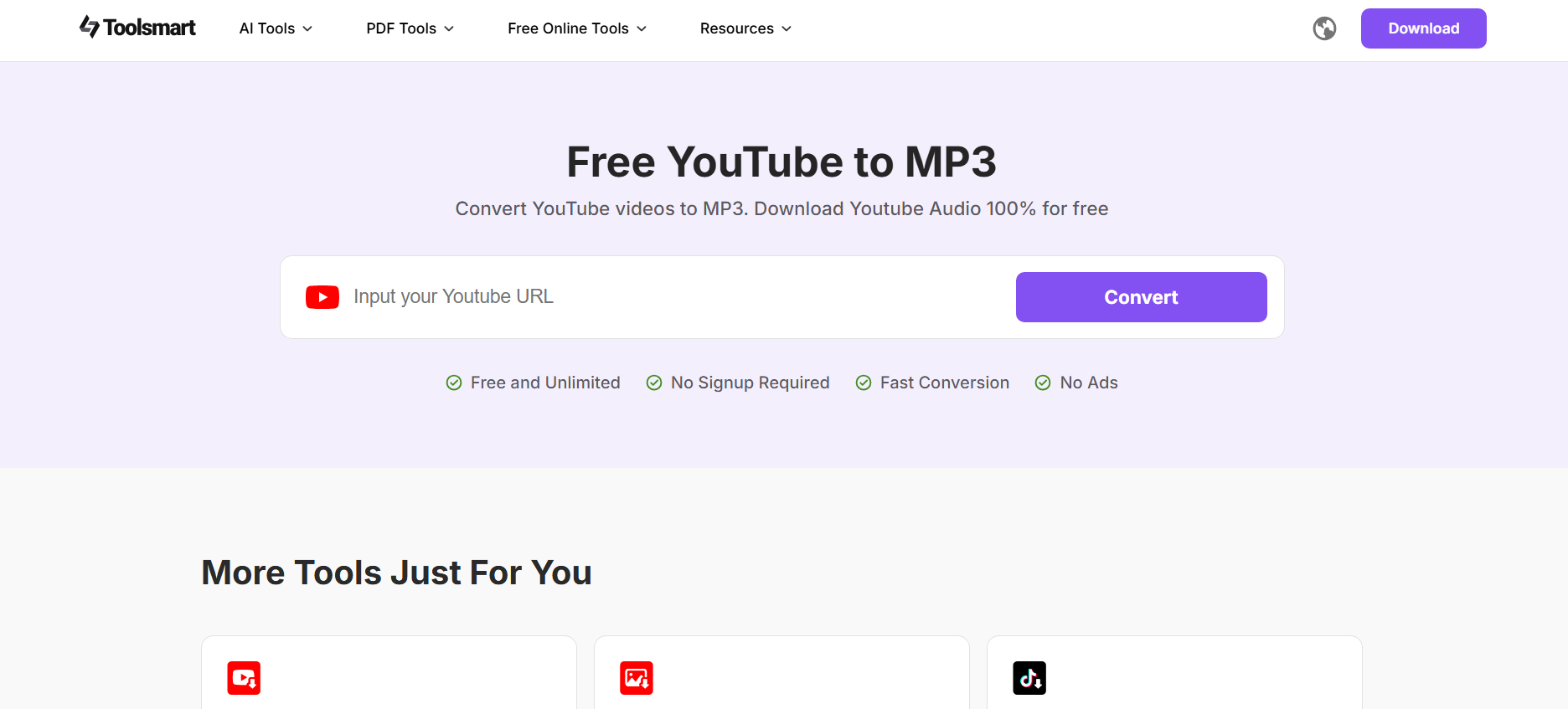Click the red YouTube play icon
The image size is (1568, 709).
tap(322, 297)
